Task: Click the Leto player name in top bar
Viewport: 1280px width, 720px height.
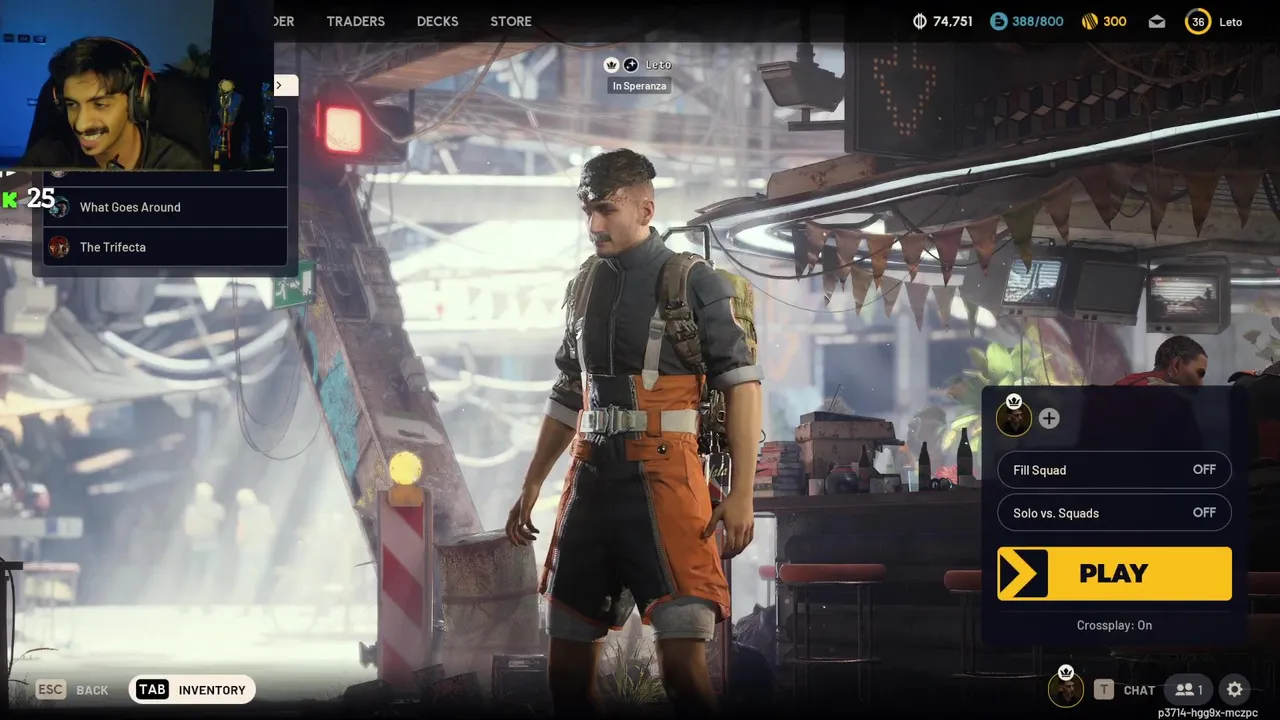Action: [x=1230, y=21]
